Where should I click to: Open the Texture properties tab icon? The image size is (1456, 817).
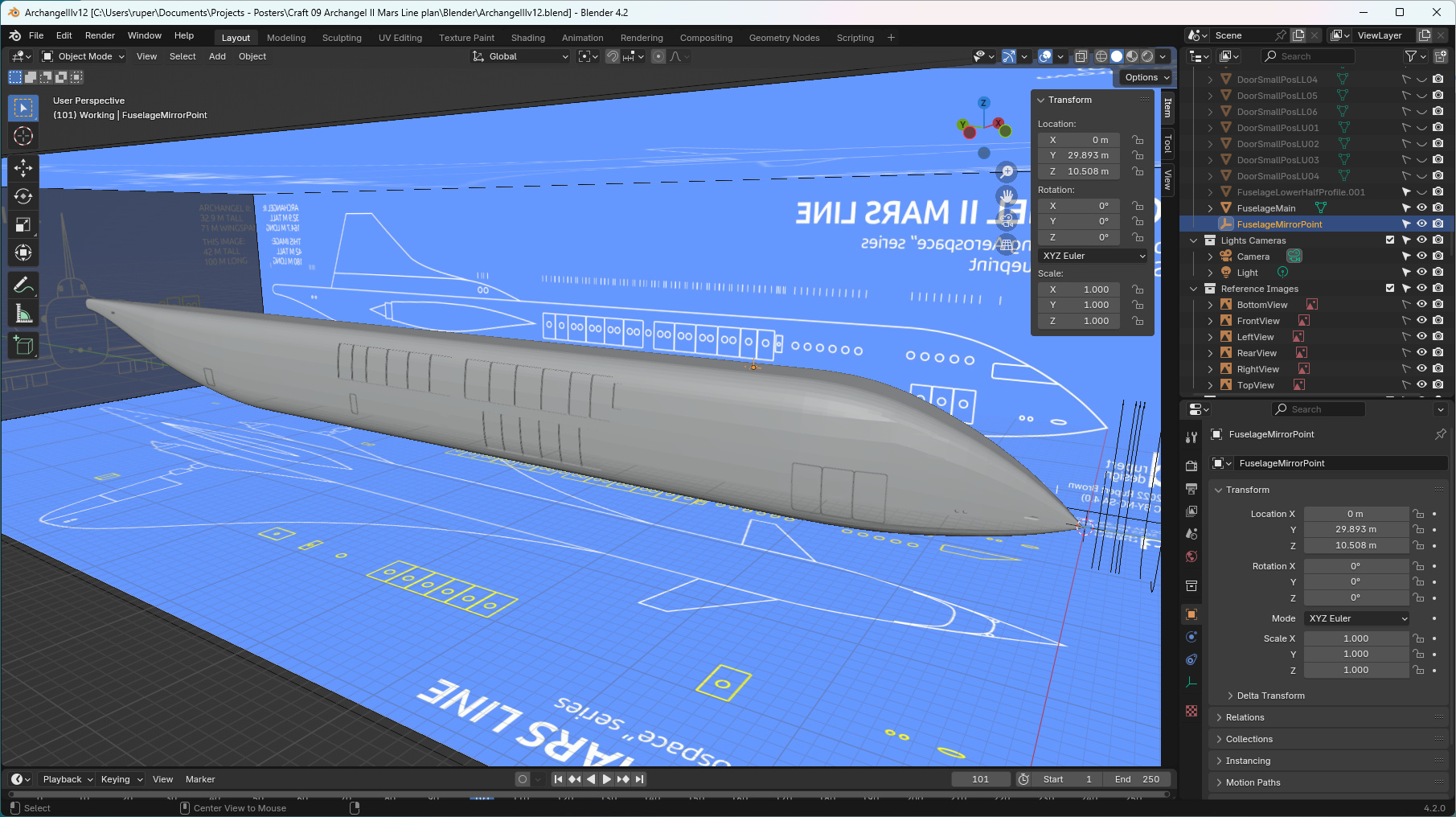point(1191,711)
